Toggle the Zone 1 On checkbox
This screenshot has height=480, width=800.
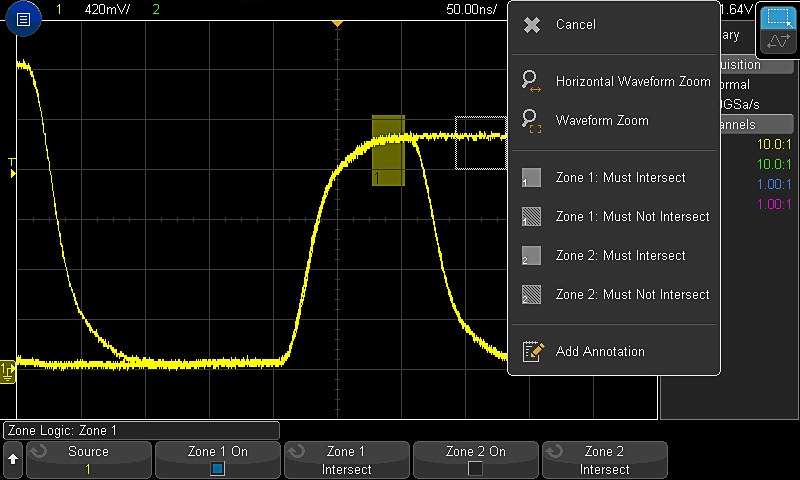[x=217, y=468]
